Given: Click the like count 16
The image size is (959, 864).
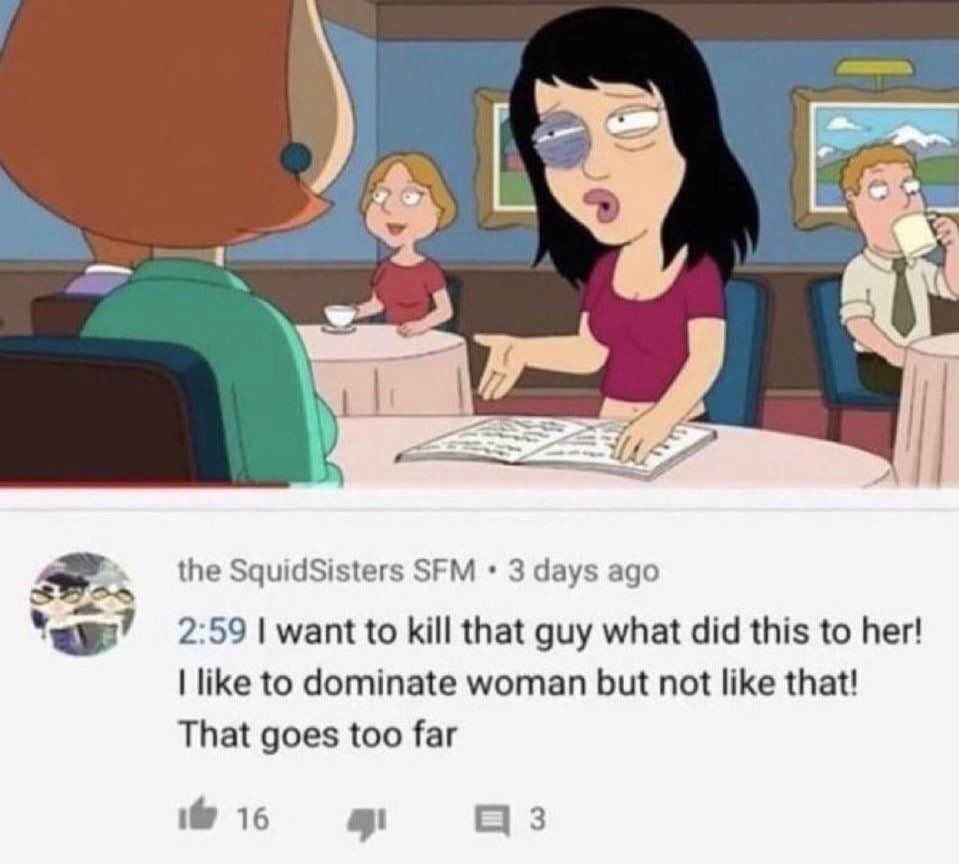Looking at the screenshot, I should (x=253, y=820).
